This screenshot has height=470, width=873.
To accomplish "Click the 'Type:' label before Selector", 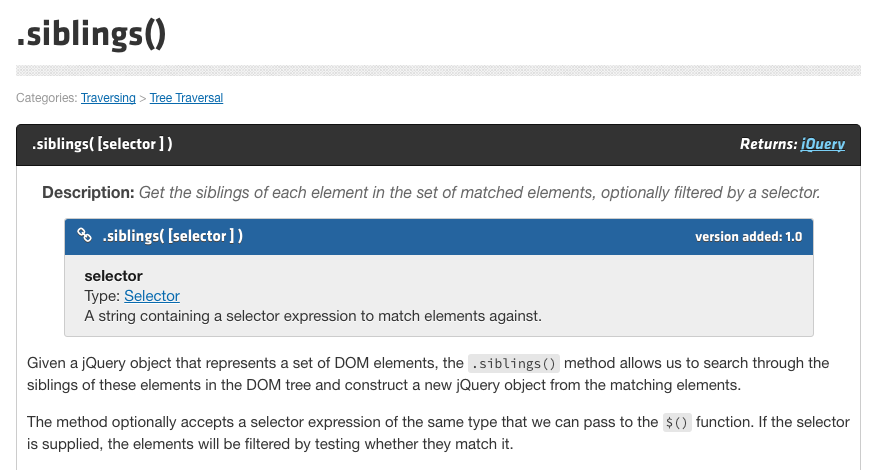I will tap(102, 296).
